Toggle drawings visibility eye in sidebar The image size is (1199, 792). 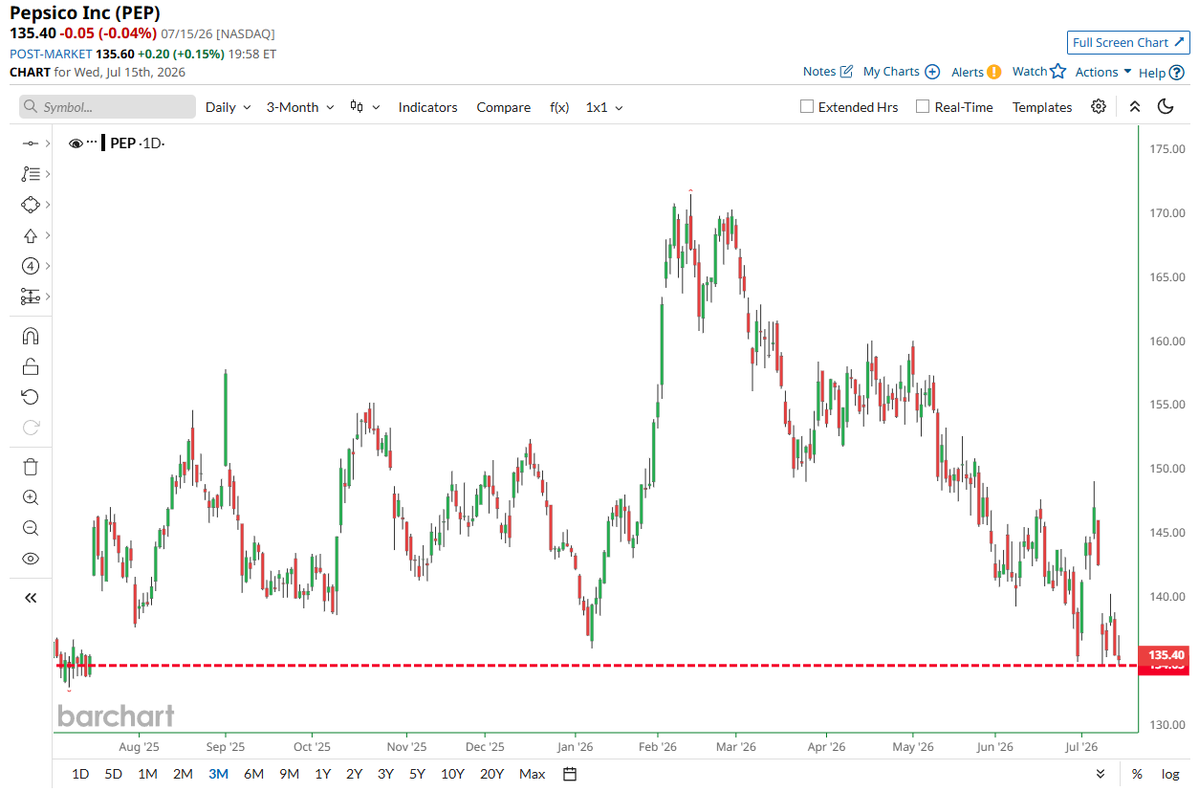tap(30, 559)
